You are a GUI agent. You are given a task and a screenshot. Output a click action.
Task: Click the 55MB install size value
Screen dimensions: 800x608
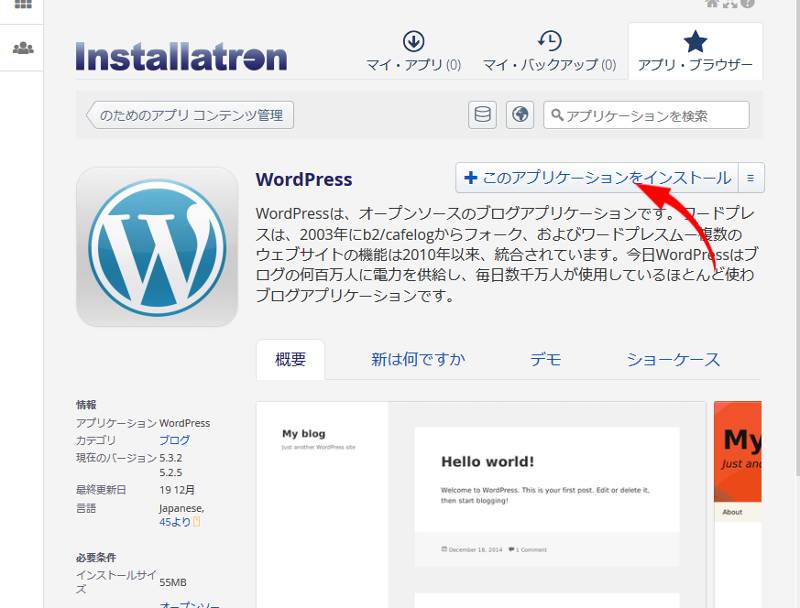[173, 582]
